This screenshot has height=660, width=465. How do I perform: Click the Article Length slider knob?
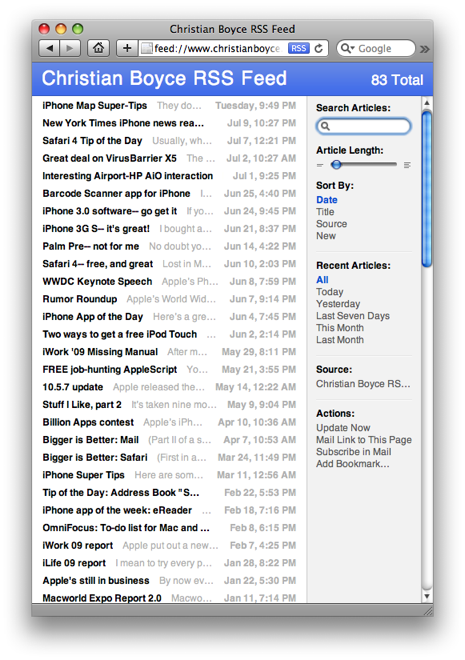[x=336, y=165]
